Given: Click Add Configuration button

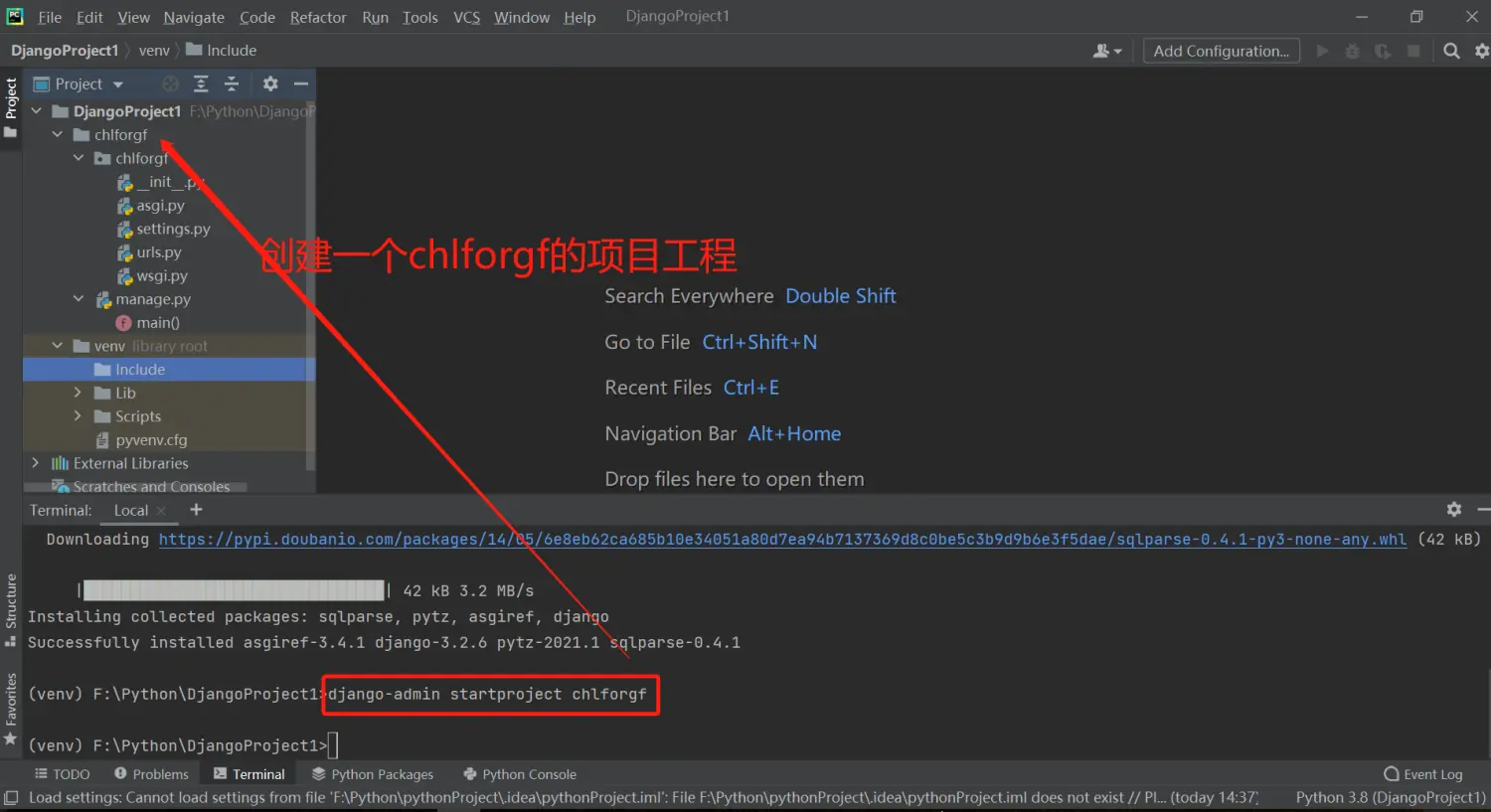Looking at the screenshot, I should point(1221,51).
